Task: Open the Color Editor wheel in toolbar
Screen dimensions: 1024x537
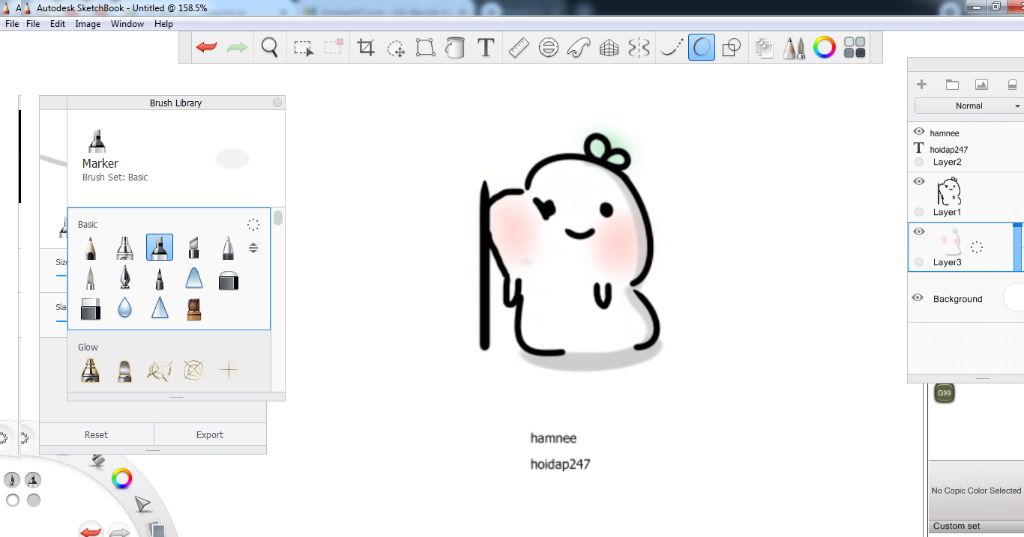Action: point(824,47)
